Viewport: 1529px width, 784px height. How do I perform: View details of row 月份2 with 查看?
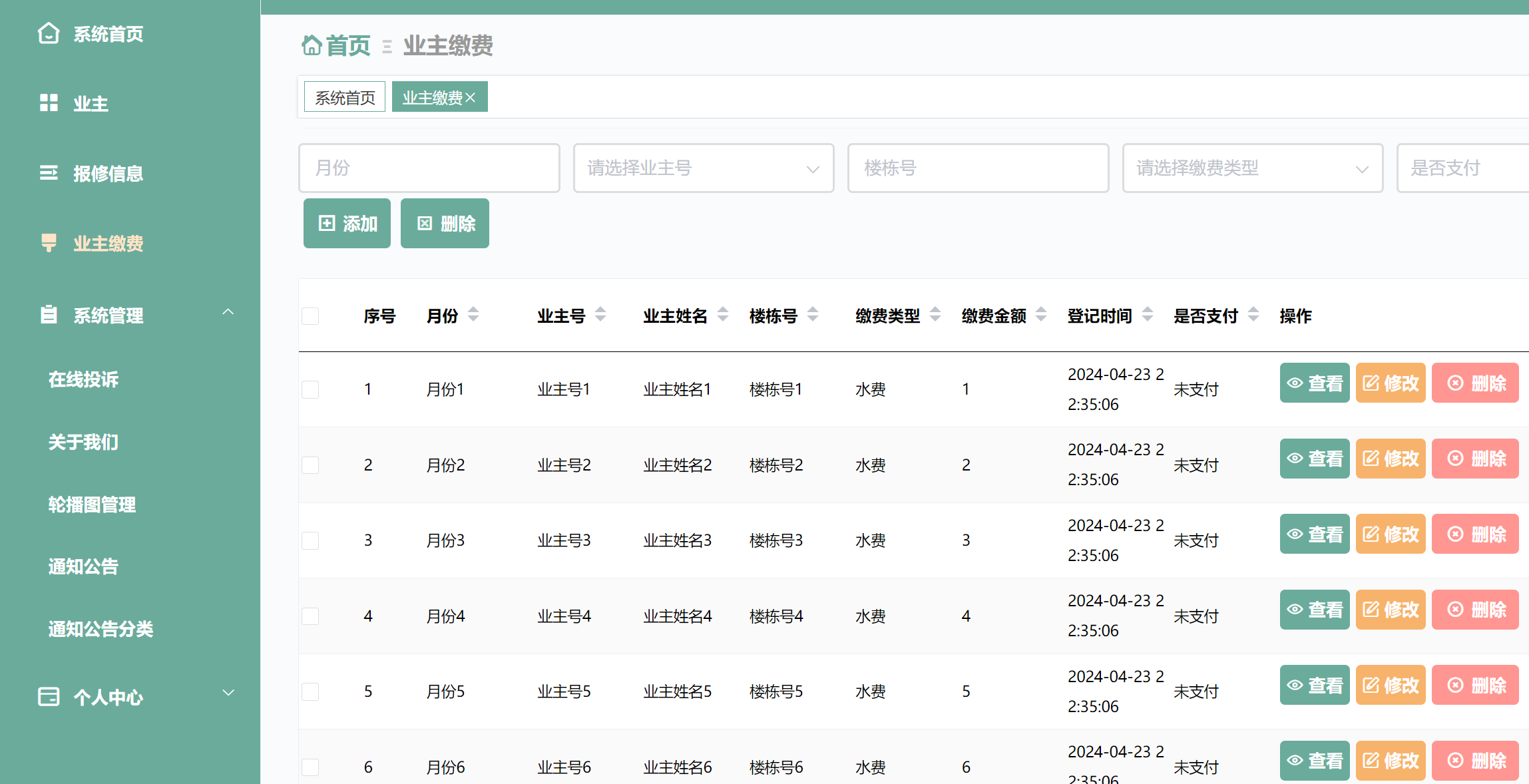(1315, 459)
